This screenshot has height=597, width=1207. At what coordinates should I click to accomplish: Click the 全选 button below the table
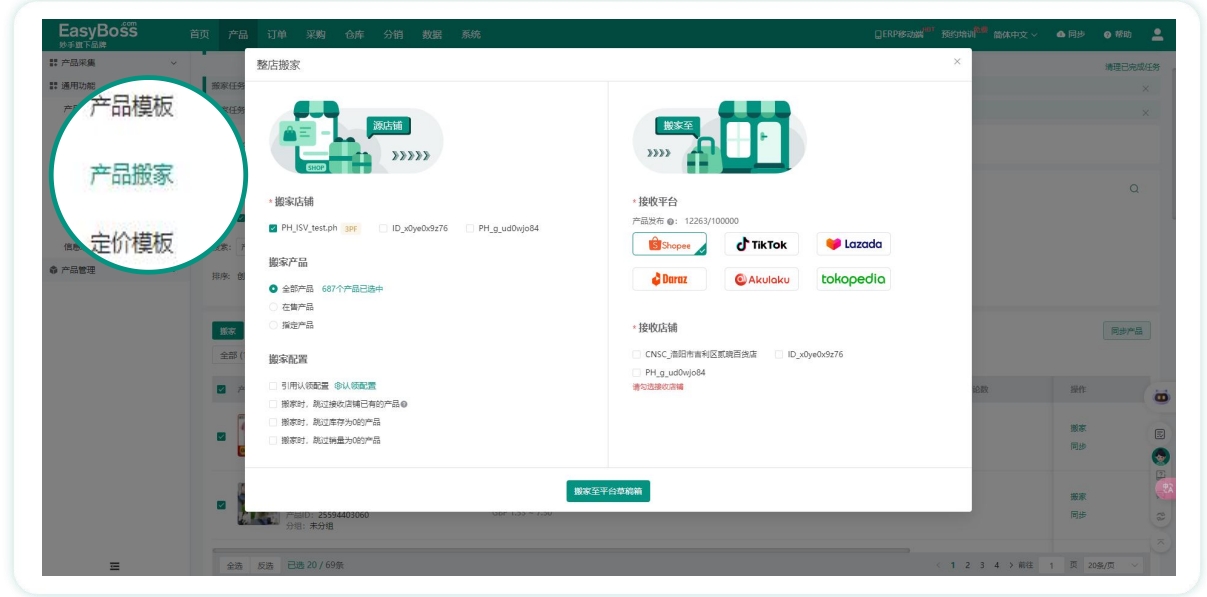[x=234, y=566]
